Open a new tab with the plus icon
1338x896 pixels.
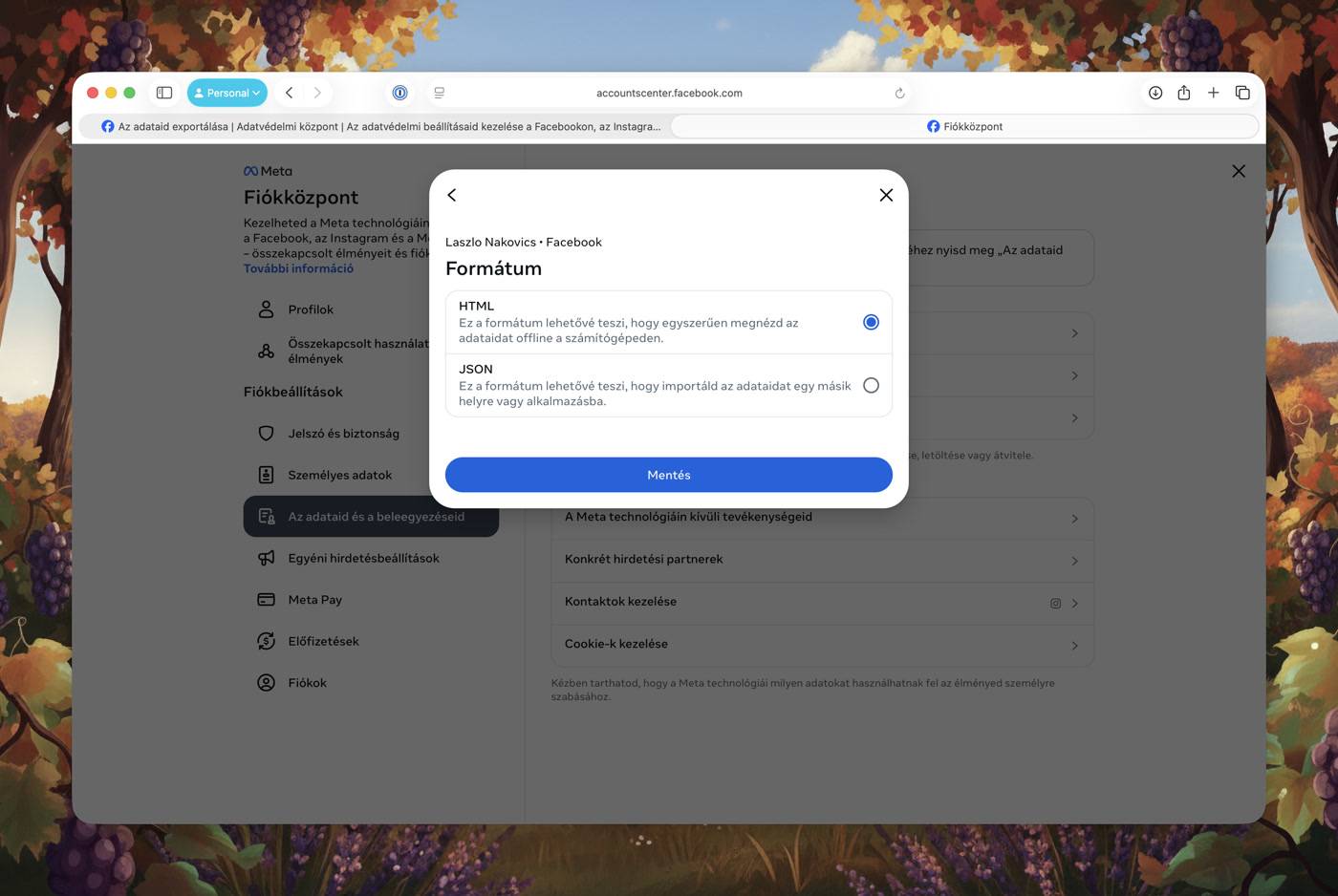point(1213,93)
